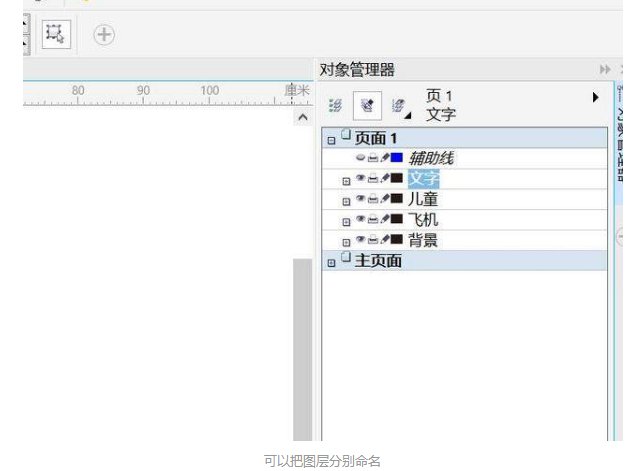Select the 背景 layer name
The image size is (643, 471).
point(423,240)
